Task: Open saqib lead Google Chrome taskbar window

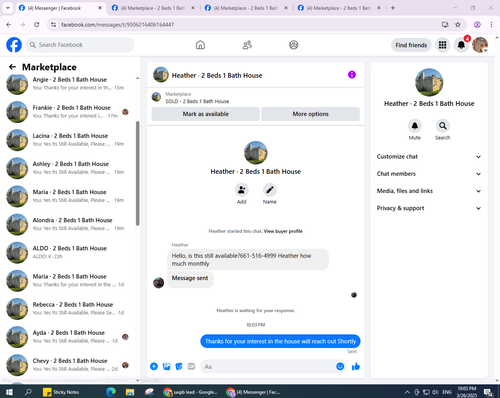Action: [190, 392]
